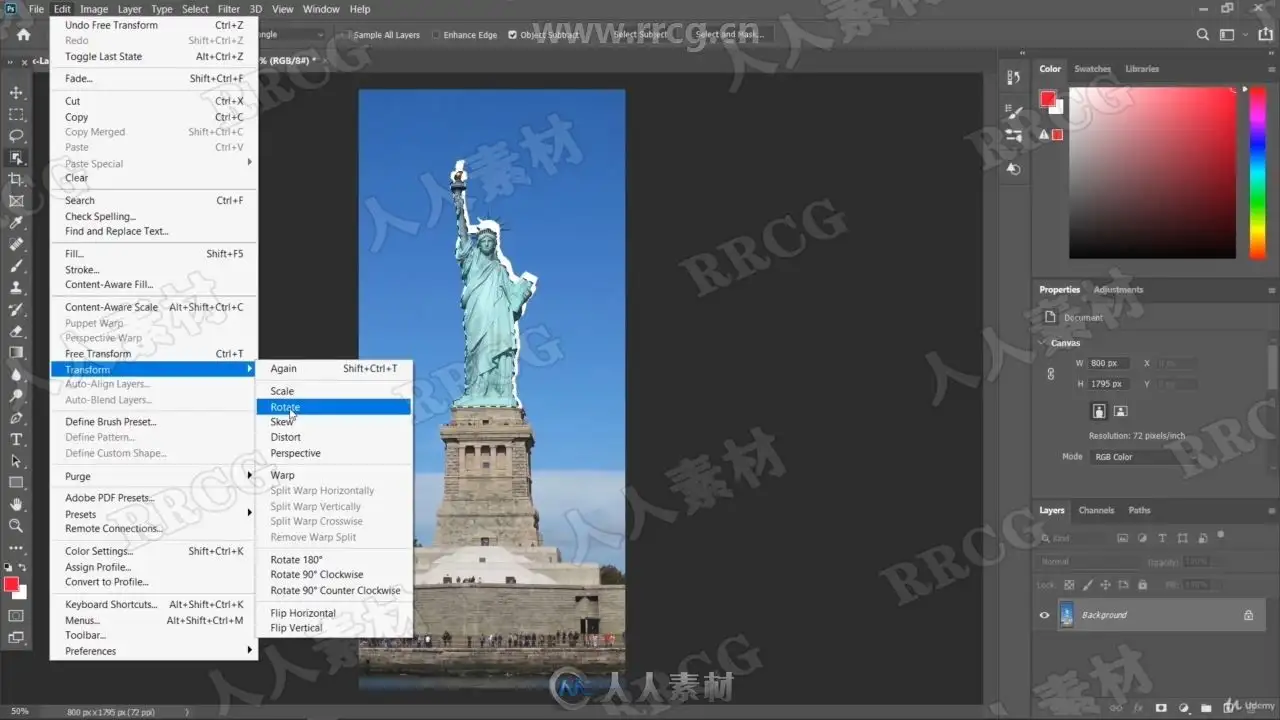1280x720 pixels.
Task: Toggle lock position in Layers panel
Action: pos(1106,585)
